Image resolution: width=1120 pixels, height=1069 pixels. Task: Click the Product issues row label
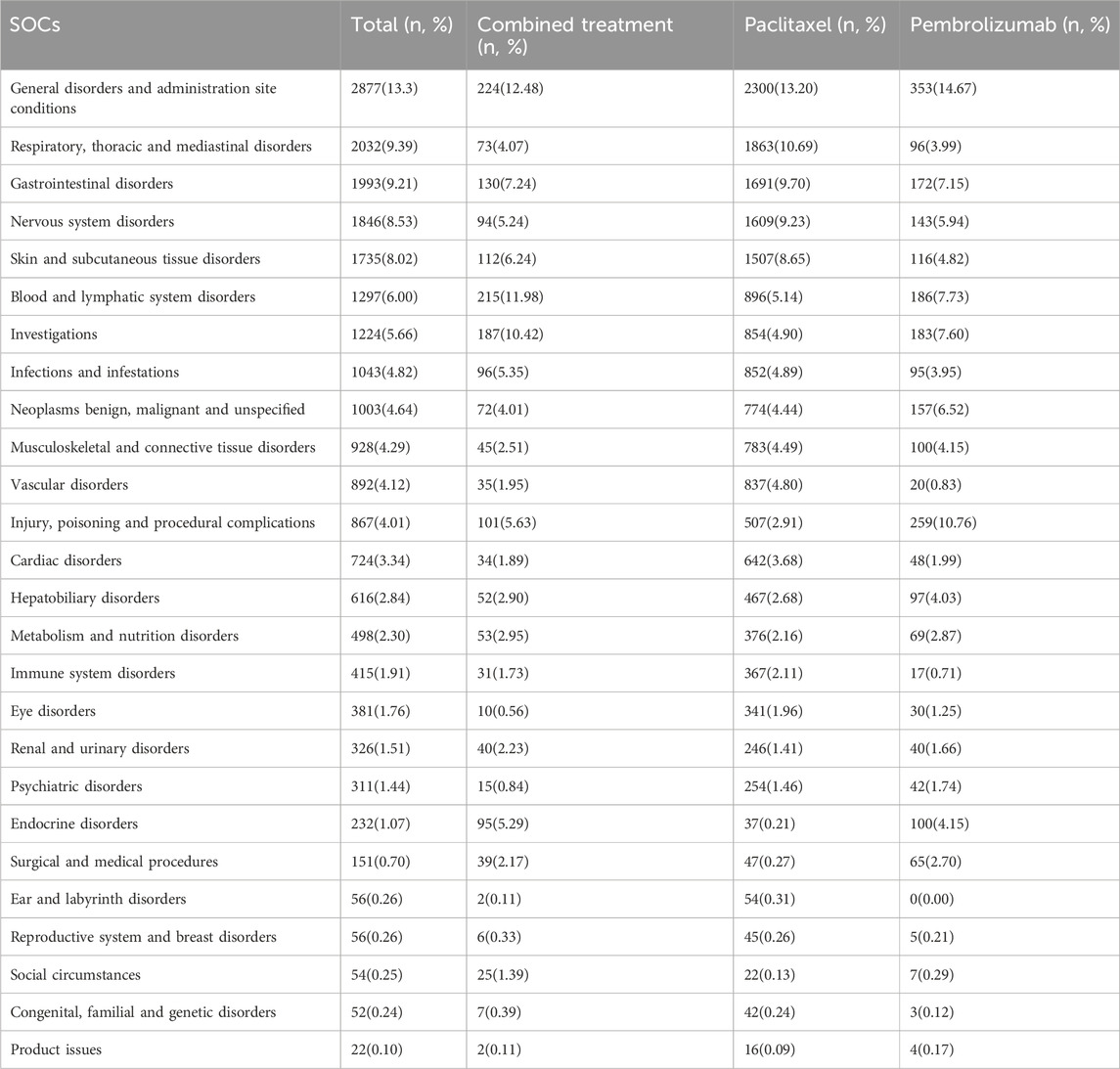(x=56, y=1049)
